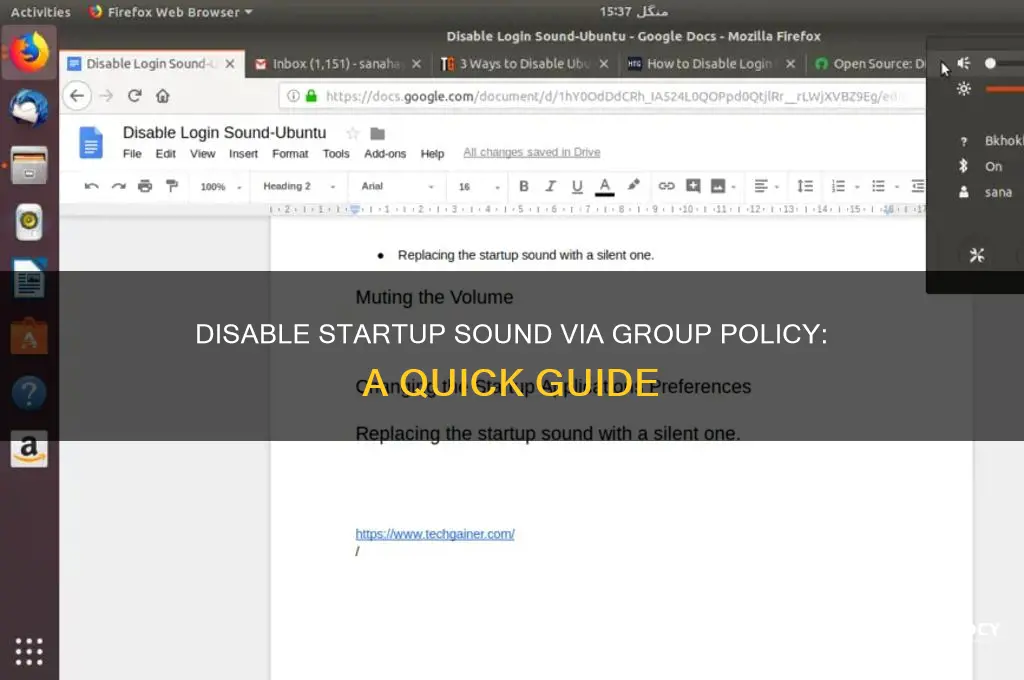The height and width of the screenshot is (680, 1024).
Task: Open the Arial font dropdown
Action: click(x=397, y=186)
